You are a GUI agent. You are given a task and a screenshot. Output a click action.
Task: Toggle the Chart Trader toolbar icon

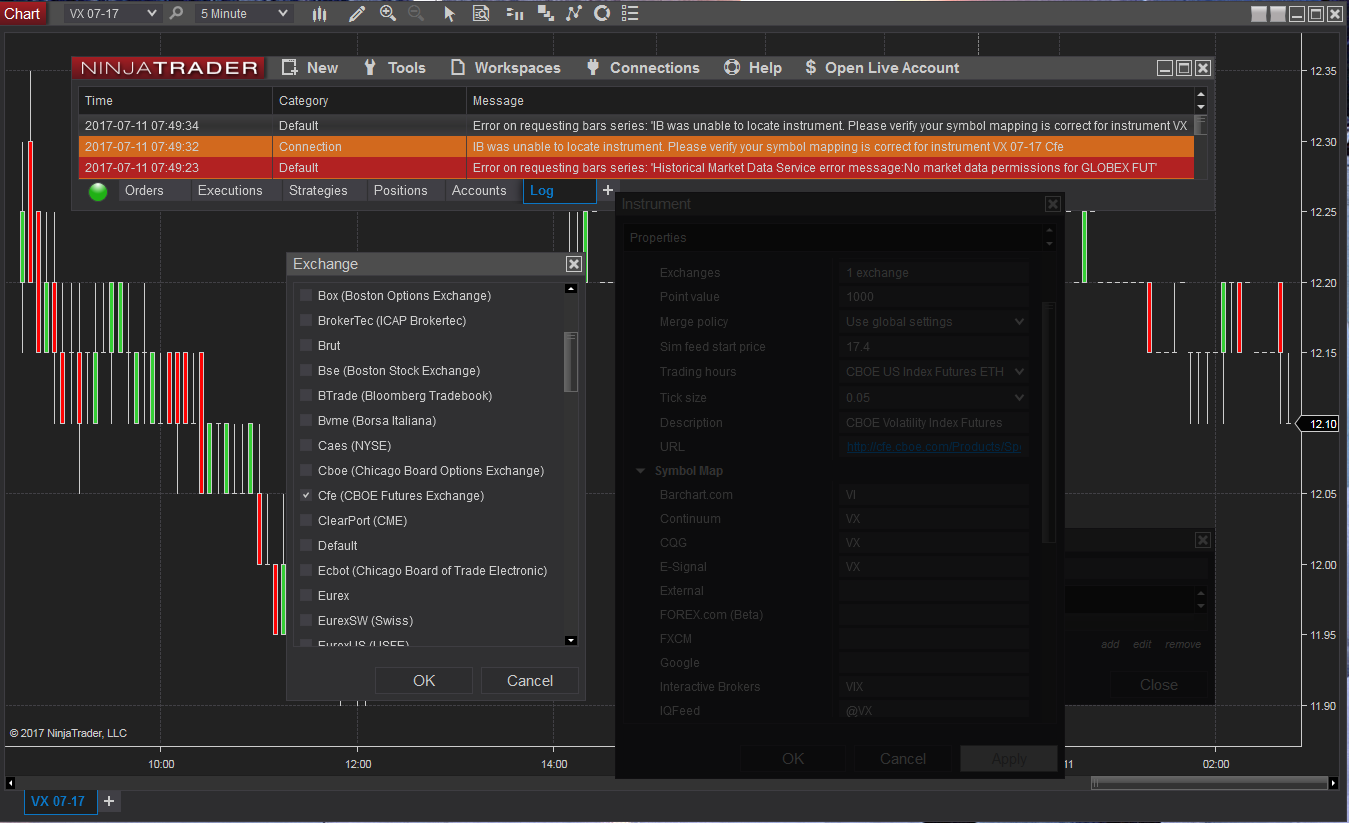515,14
